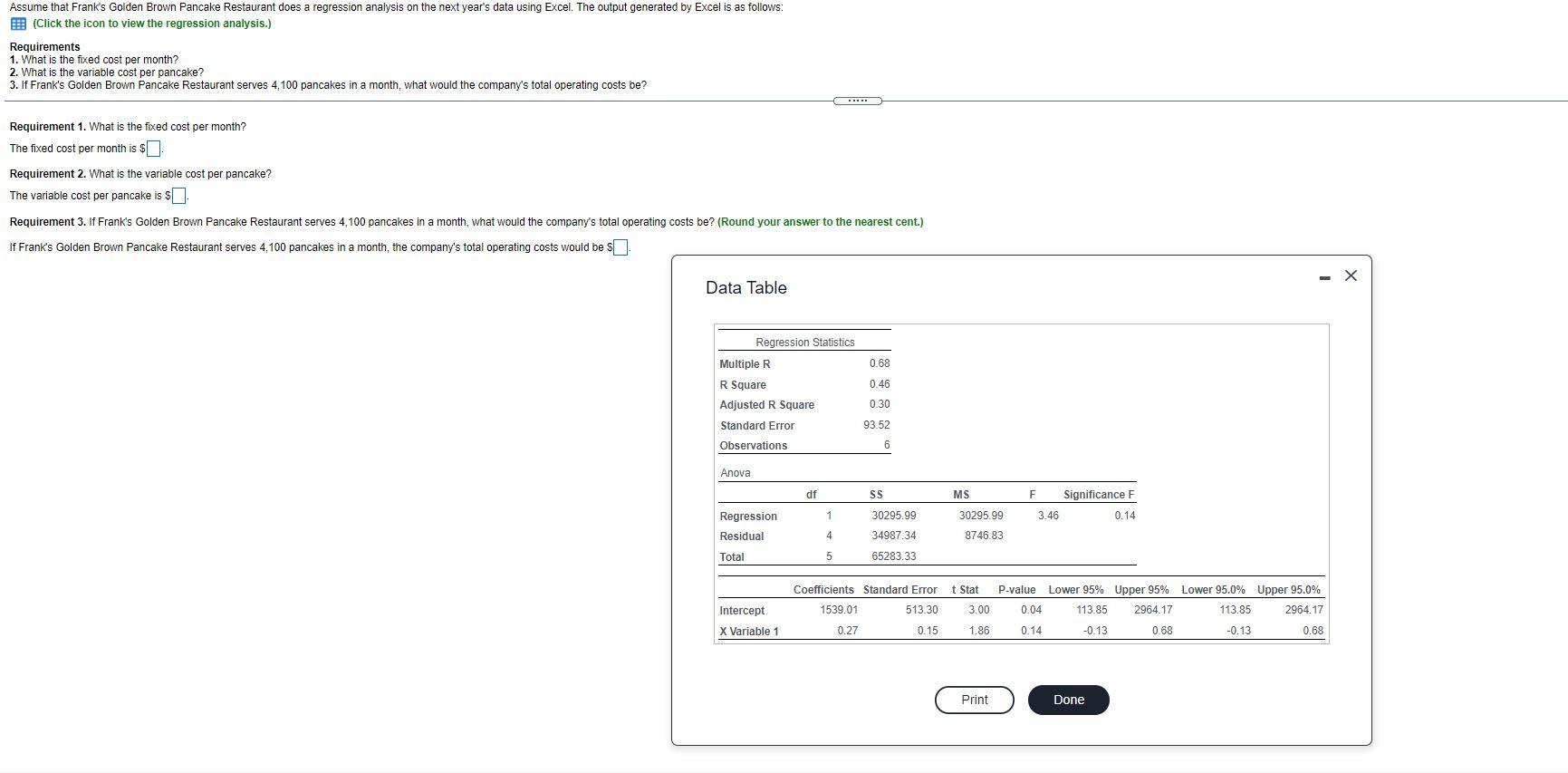Click the X Variable 1 row label
This screenshot has height=773, width=1568.
coord(749,632)
